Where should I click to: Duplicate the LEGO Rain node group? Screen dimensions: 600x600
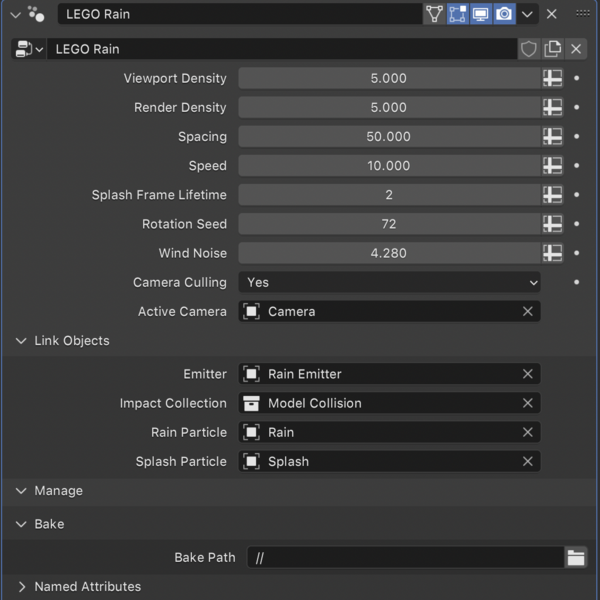pos(552,49)
